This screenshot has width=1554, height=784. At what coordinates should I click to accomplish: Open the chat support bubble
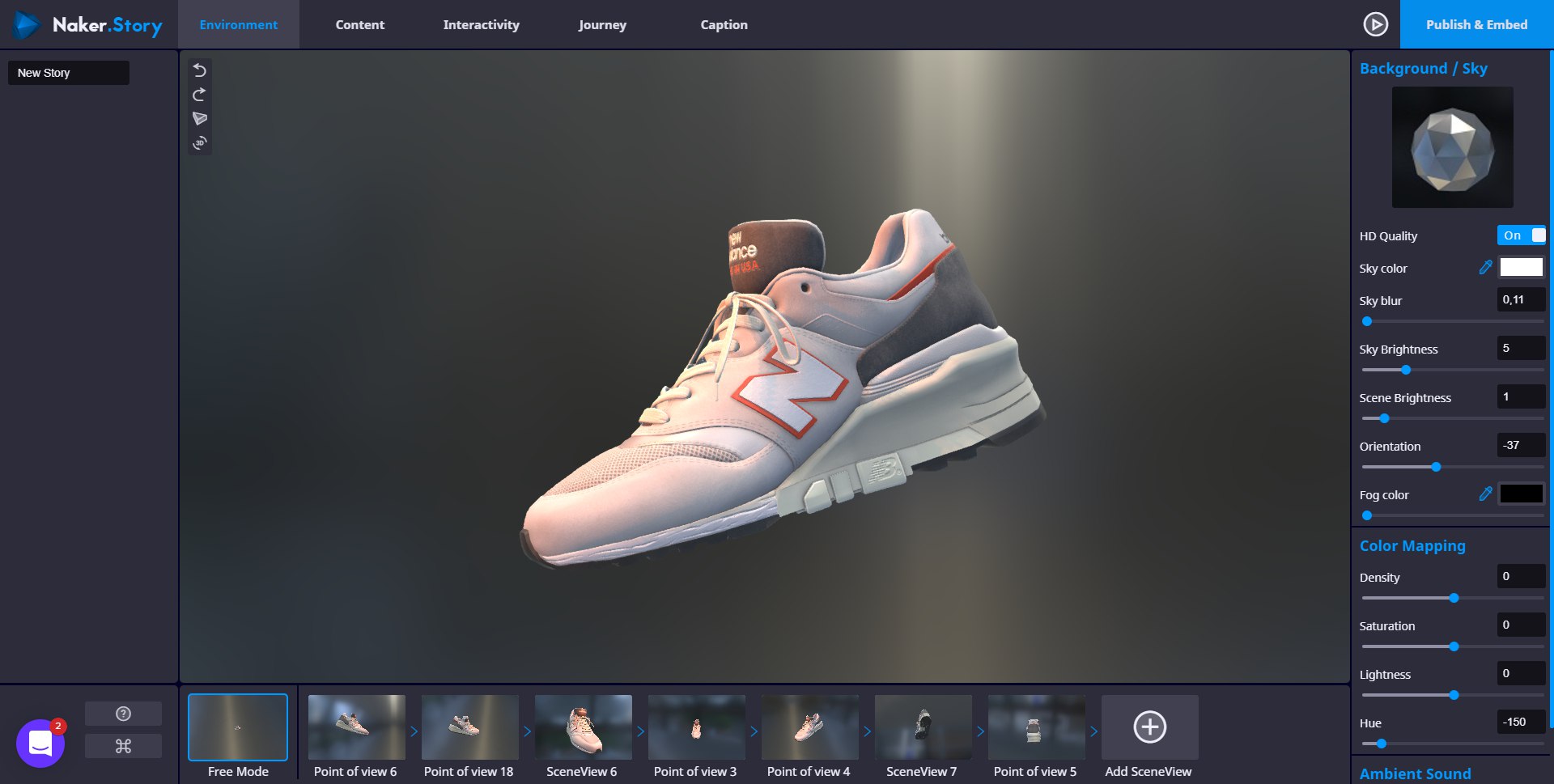pos(40,743)
